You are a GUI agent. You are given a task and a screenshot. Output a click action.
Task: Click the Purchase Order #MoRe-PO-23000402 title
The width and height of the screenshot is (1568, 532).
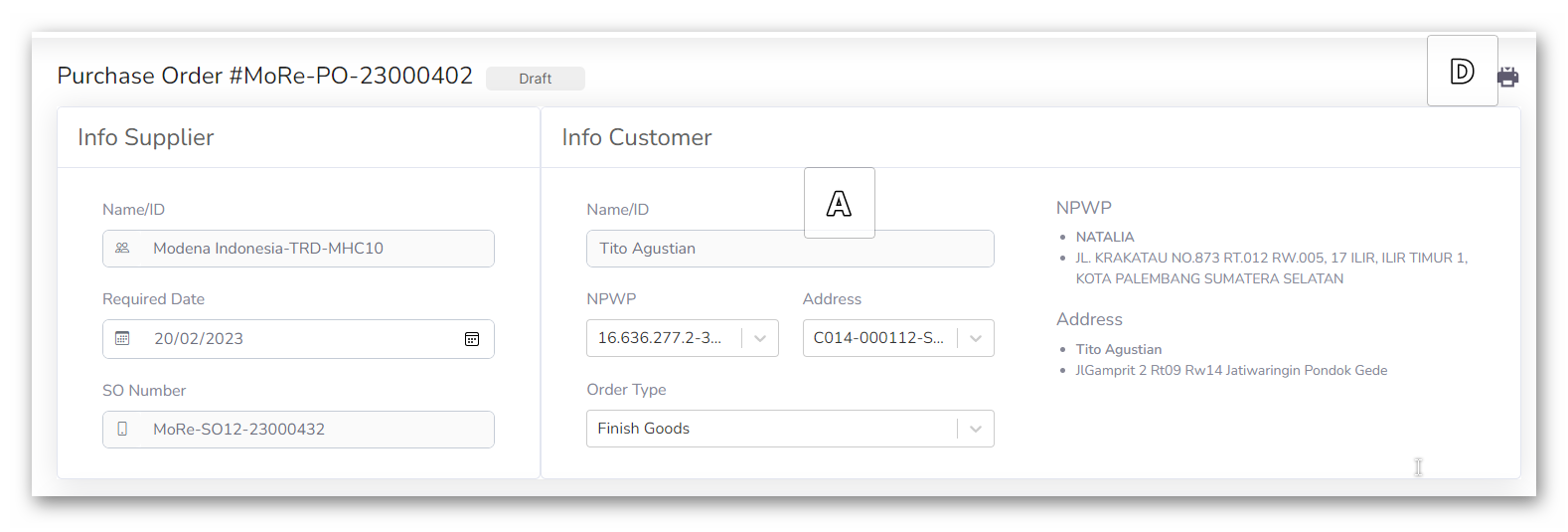click(264, 76)
